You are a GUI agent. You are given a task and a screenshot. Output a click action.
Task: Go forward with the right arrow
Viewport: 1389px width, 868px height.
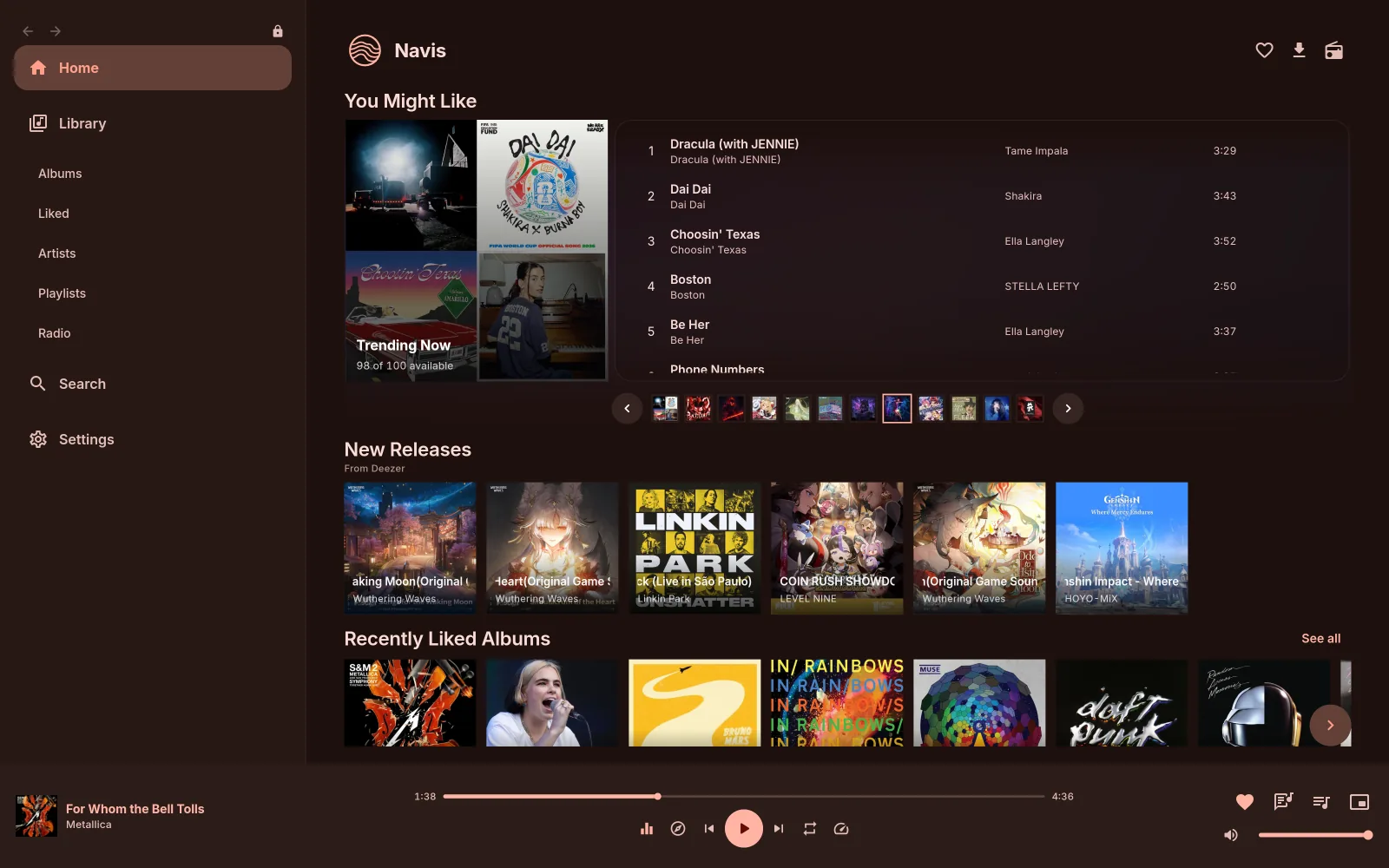click(56, 31)
